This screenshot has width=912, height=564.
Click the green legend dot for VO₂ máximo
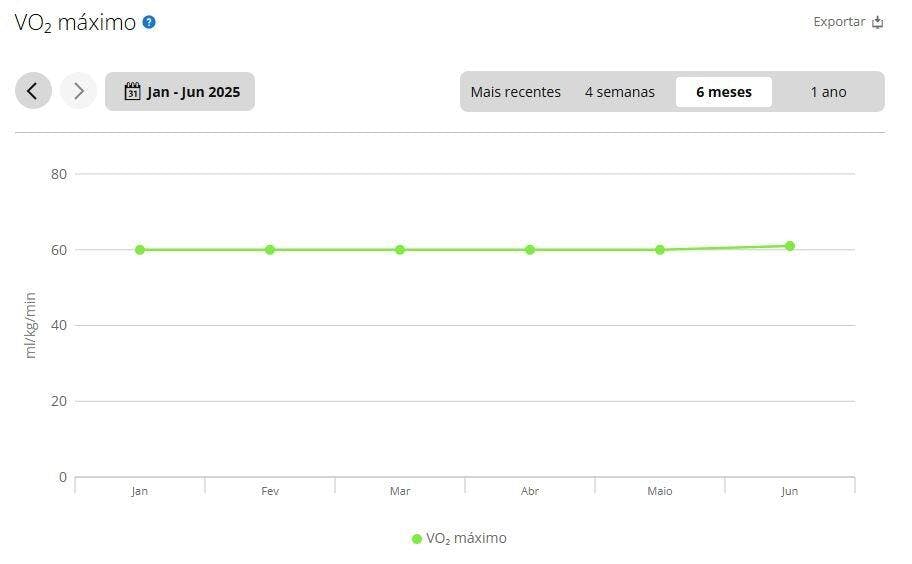coord(416,539)
